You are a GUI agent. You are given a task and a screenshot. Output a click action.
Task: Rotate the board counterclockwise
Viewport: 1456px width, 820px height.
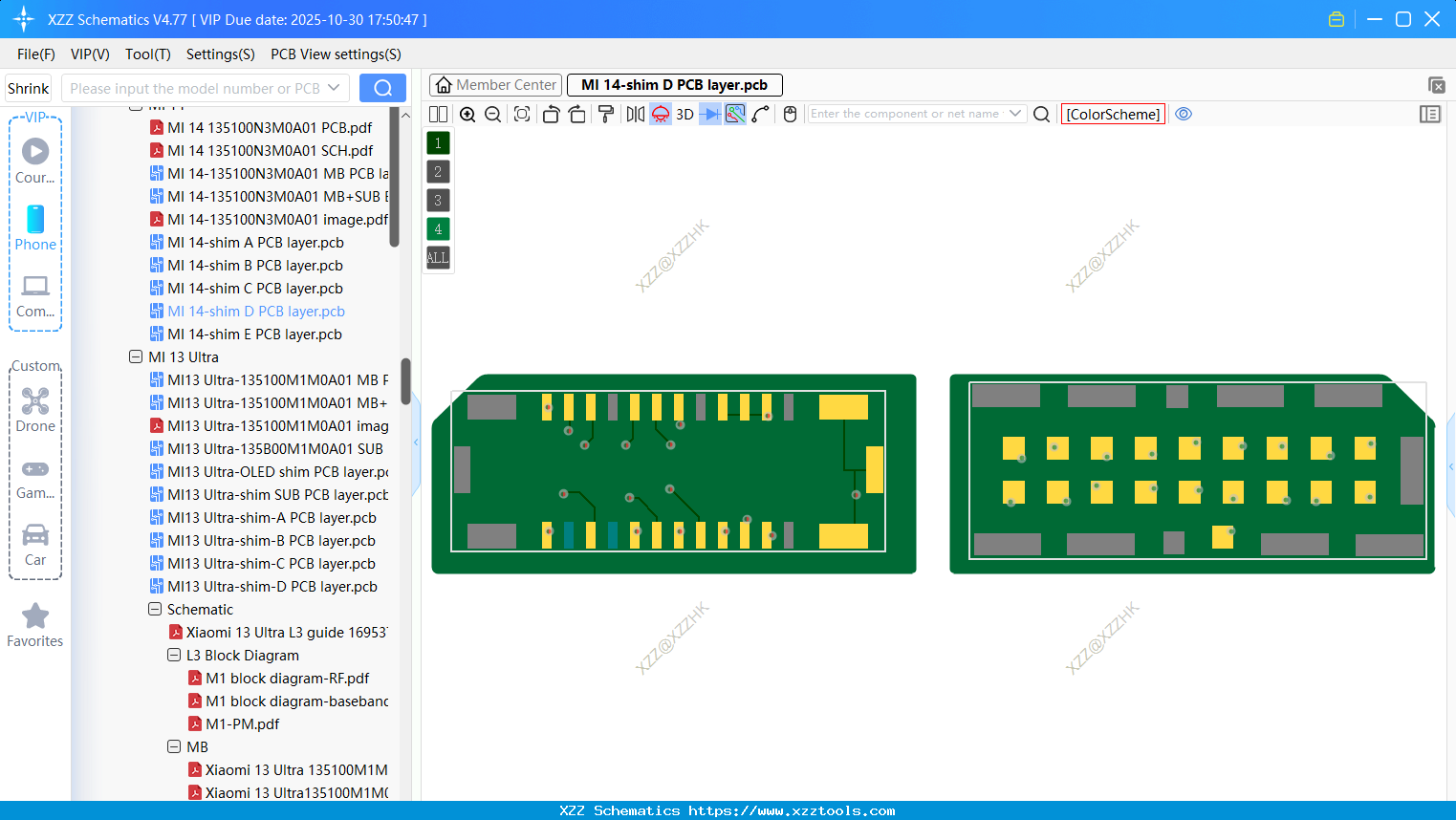pos(551,114)
